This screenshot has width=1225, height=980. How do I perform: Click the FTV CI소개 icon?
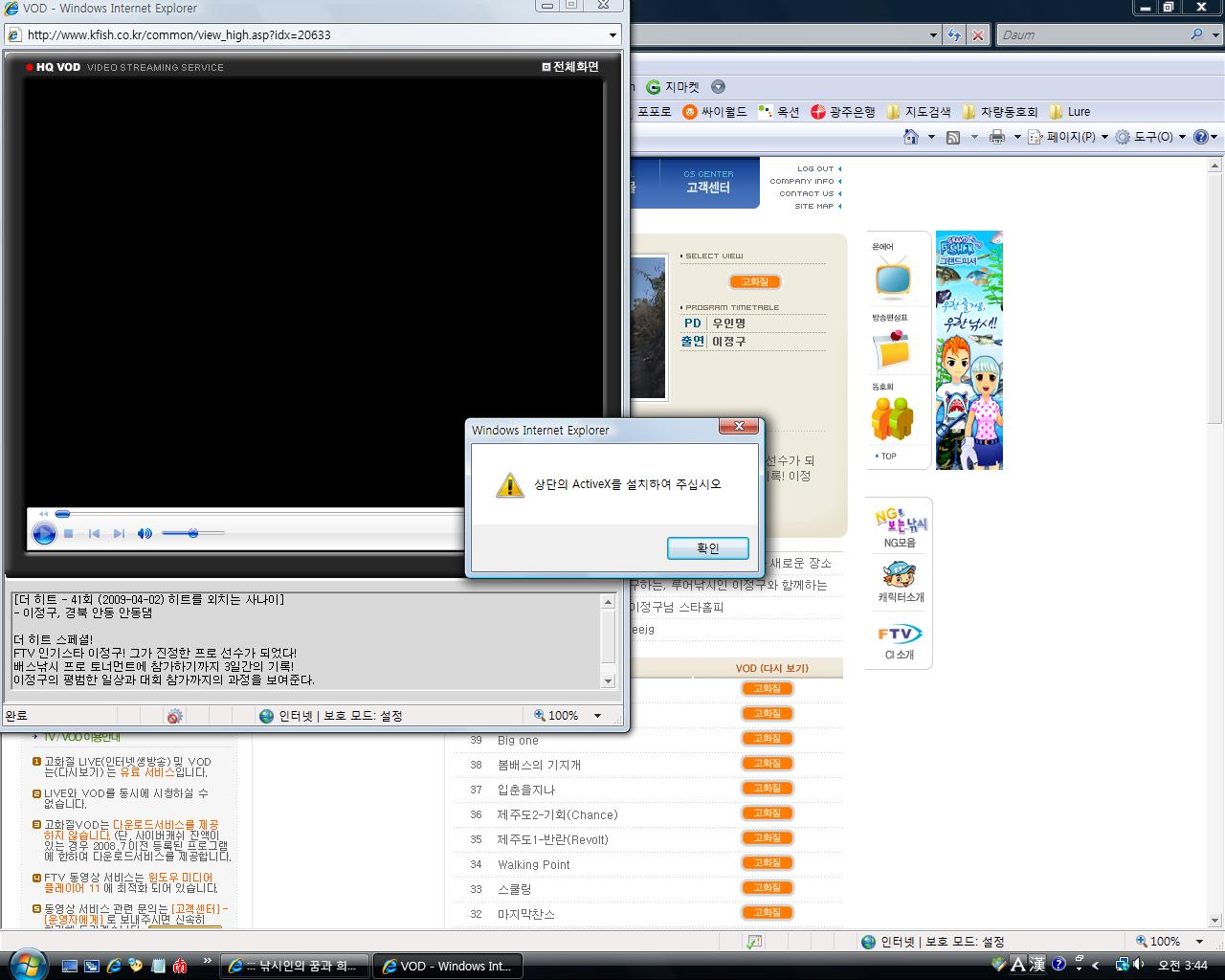coord(900,641)
